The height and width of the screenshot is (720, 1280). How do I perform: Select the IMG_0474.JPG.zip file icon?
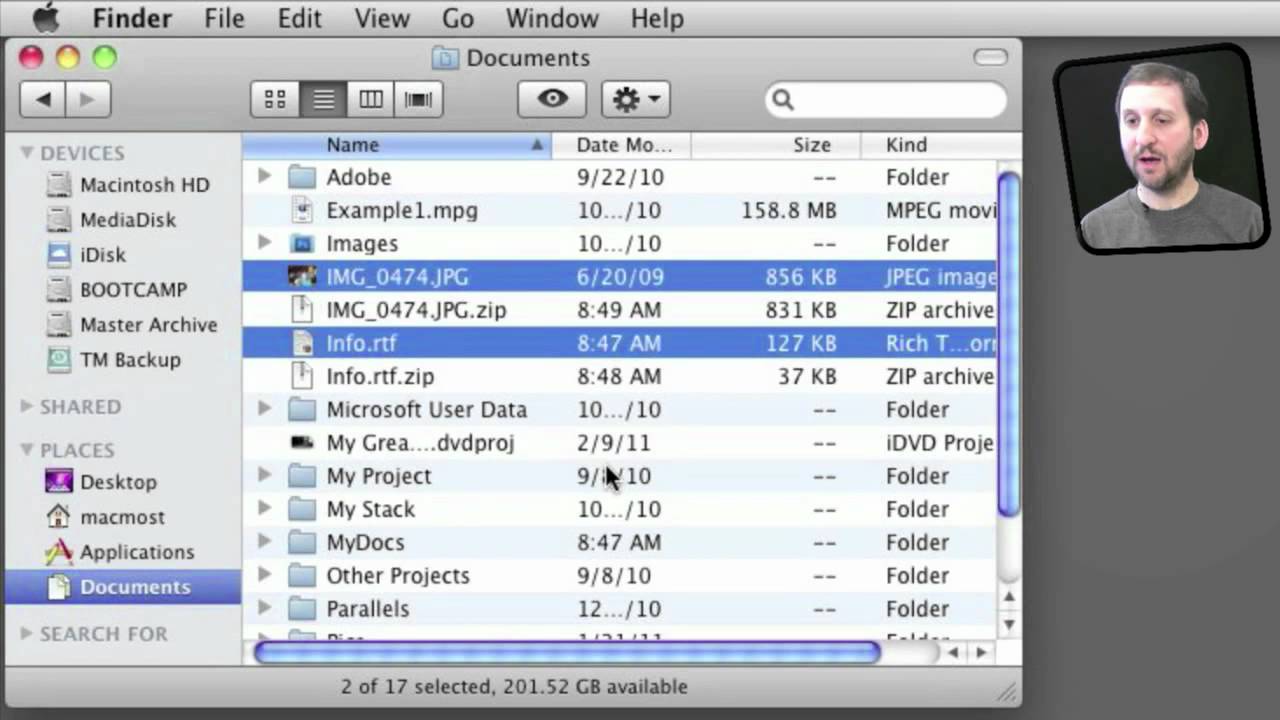301,310
